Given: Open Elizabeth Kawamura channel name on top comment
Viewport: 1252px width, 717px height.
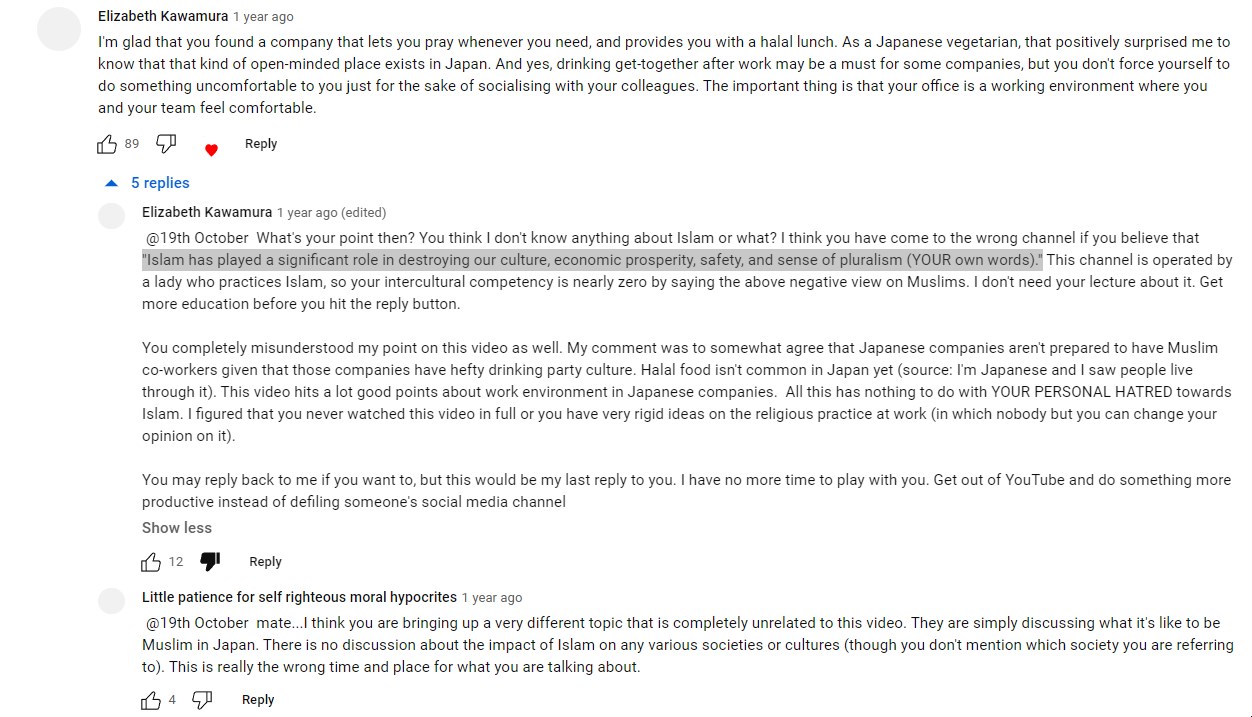Looking at the screenshot, I should (163, 16).
